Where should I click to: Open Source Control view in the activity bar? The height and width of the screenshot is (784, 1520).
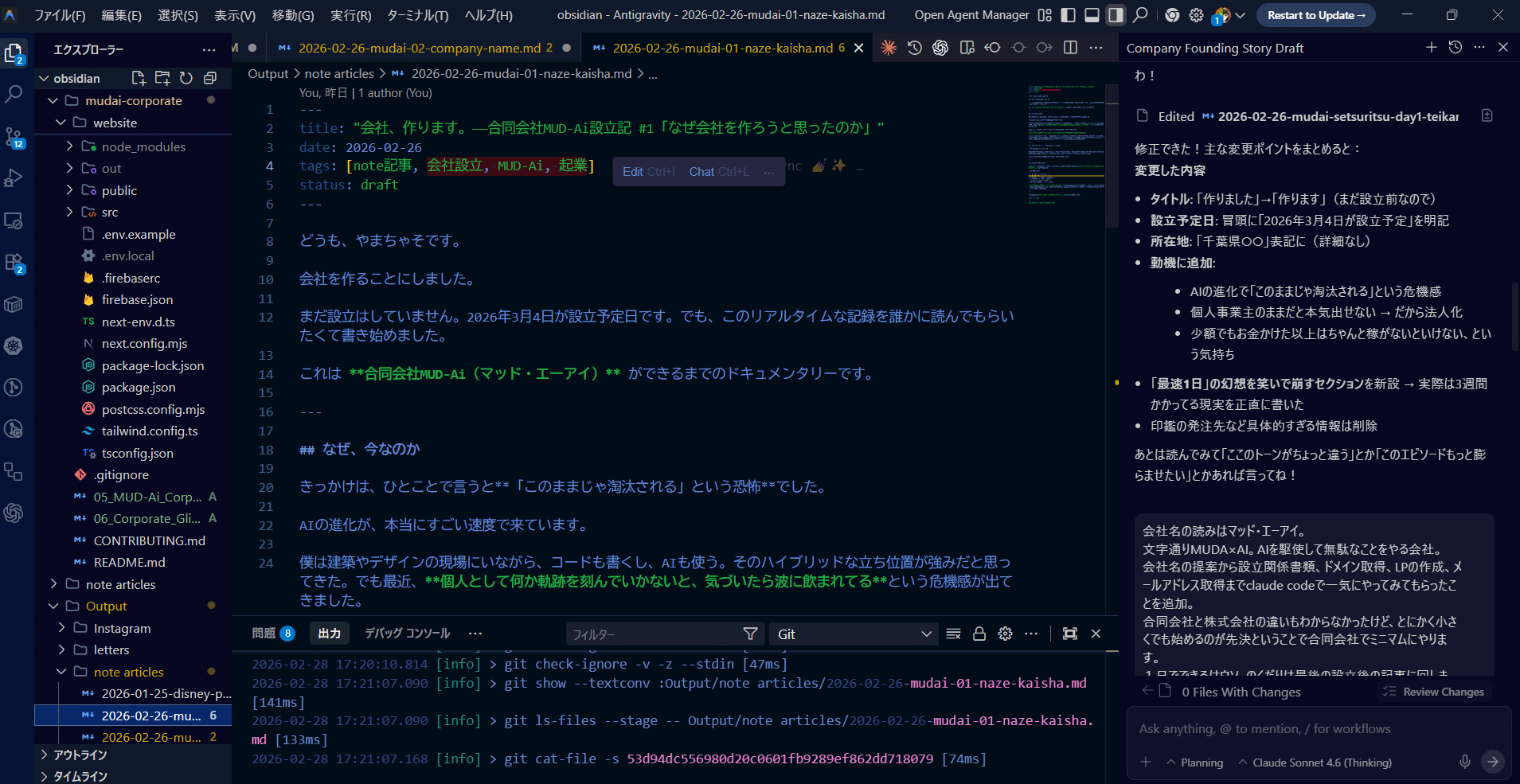pyautogui.click(x=15, y=135)
